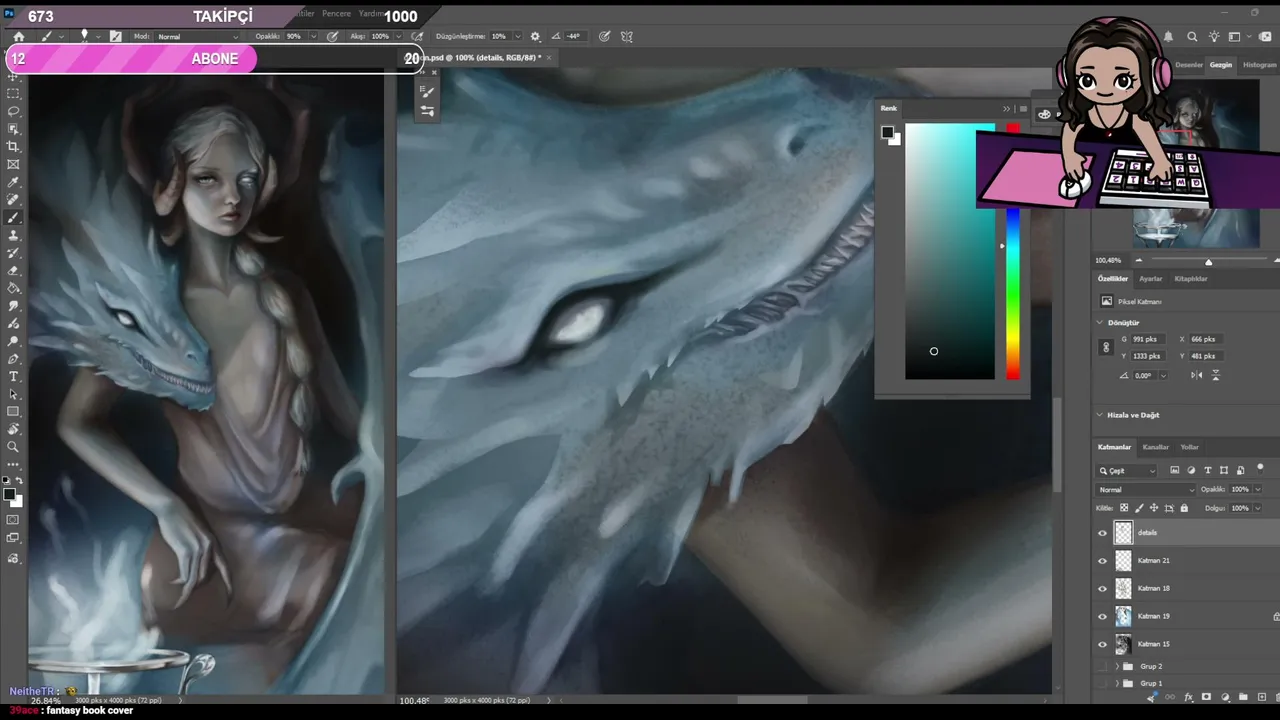Open the layer filter type dropdown Çeşit

(x=1128, y=471)
